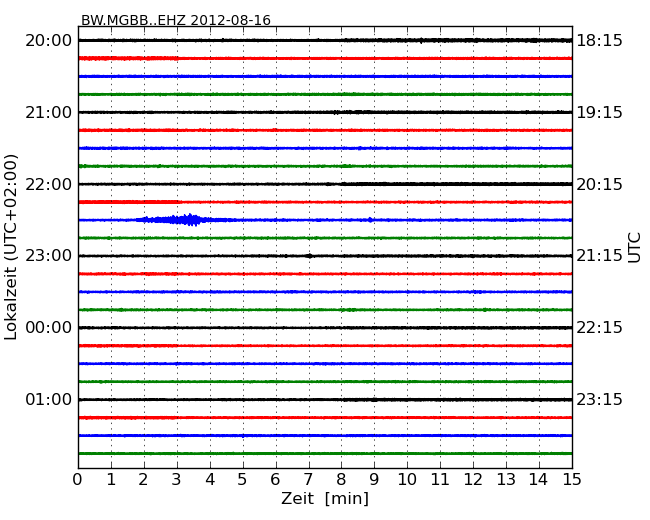This screenshot has height=520, width=650.
Task: Select the 10 minute tick label
Action: (x=407, y=479)
